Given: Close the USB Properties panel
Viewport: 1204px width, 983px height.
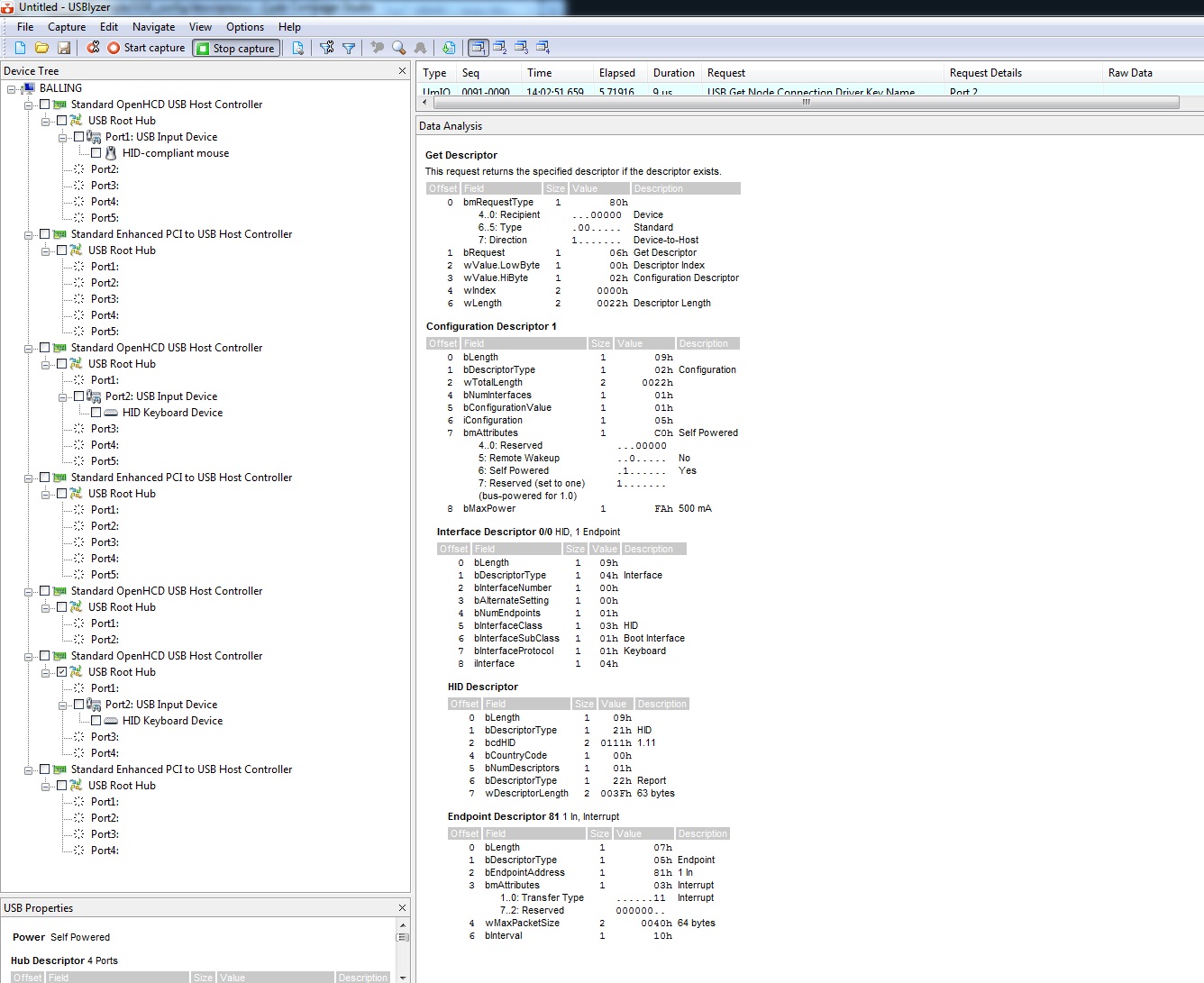Looking at the screenshot, I should [x=402, y=907].
